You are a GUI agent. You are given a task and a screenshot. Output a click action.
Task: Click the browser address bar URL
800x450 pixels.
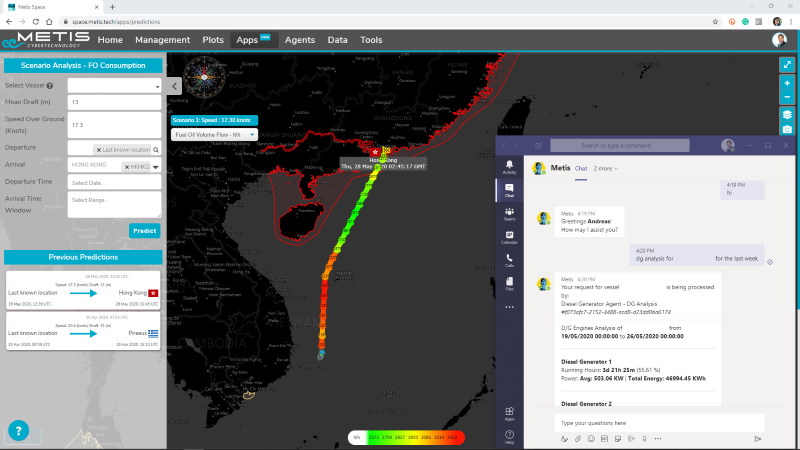click(116, 21)
